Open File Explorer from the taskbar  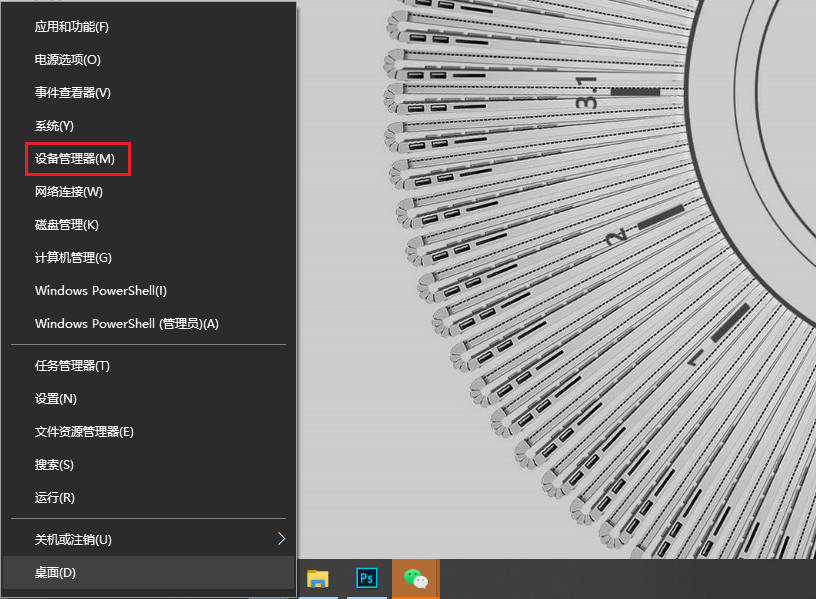tap(318, 578)
